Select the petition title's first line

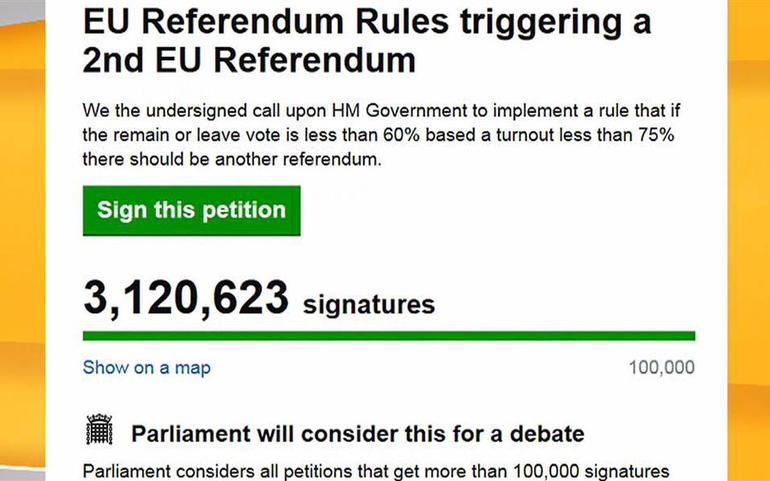click(366, 20)
